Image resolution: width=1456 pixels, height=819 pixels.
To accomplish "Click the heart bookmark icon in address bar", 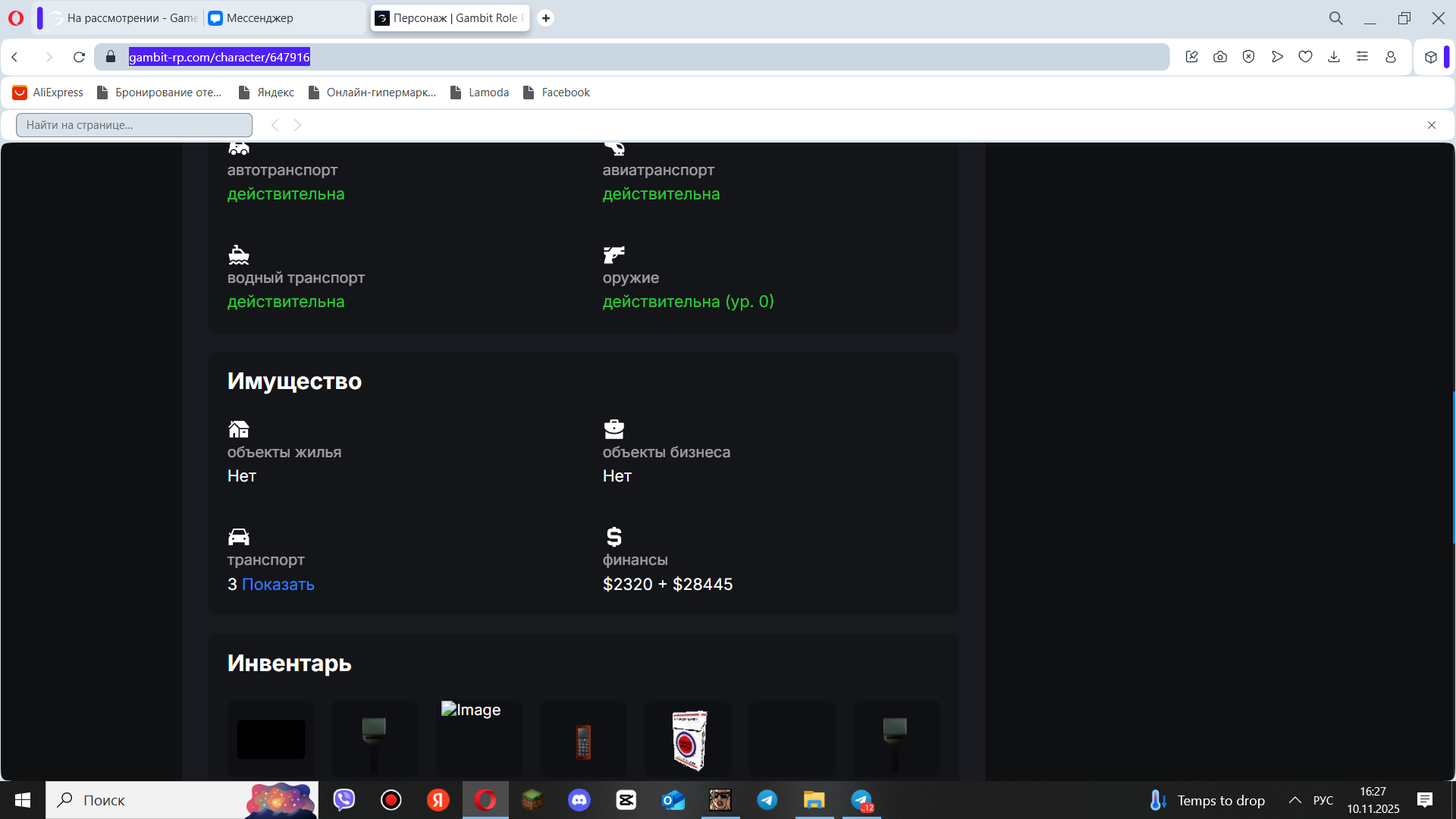I will (x=1305, y=57).
